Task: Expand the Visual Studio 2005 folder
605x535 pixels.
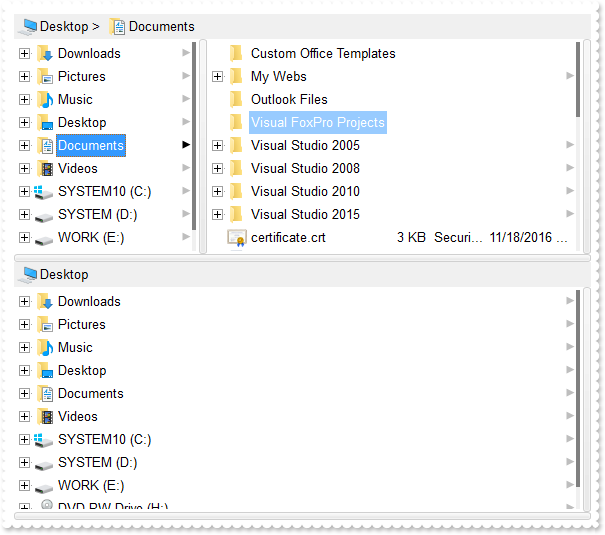Action: click(x=217, y=145)
